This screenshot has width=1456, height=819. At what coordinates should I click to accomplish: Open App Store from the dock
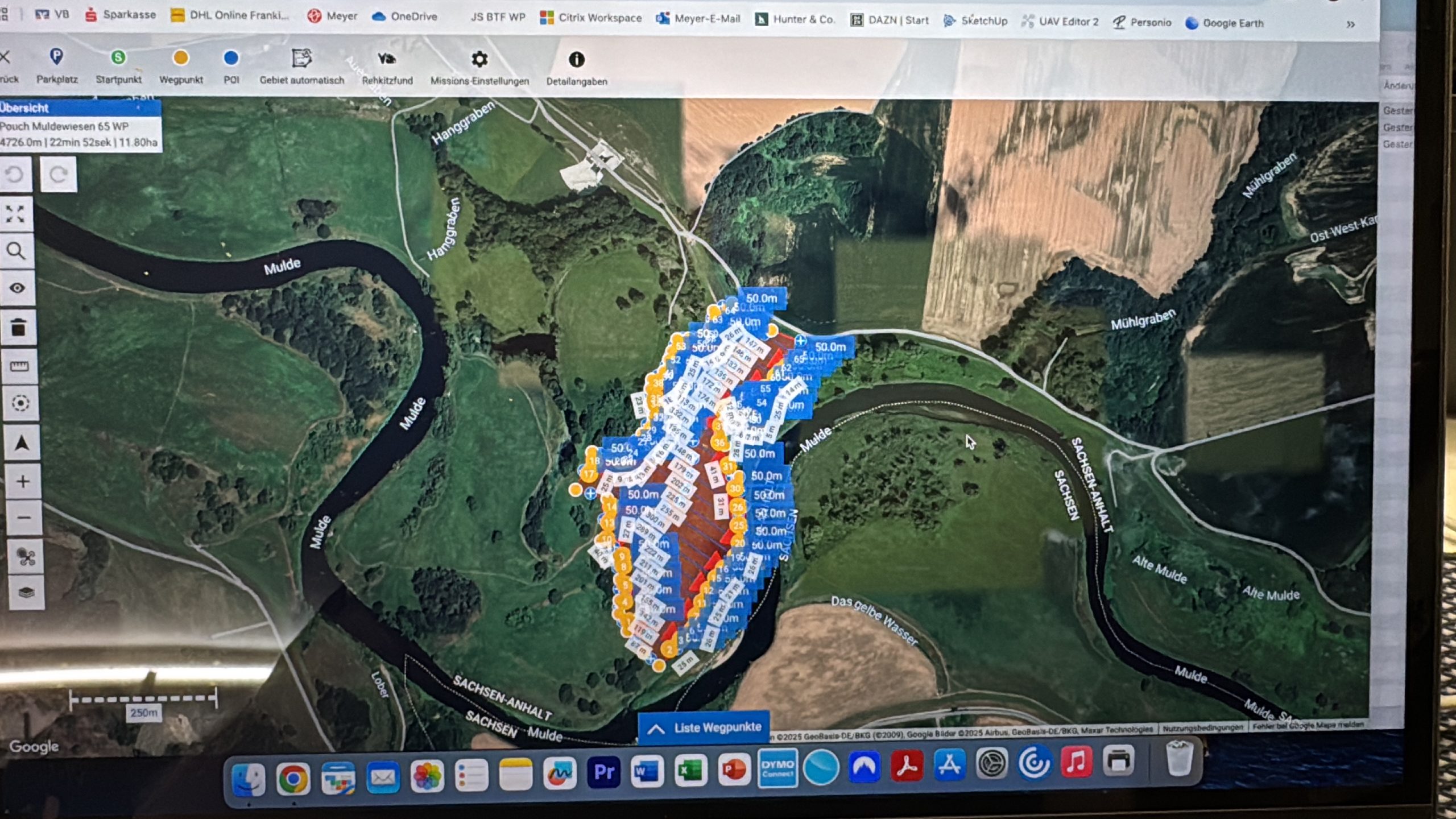(x=949, y=764)
